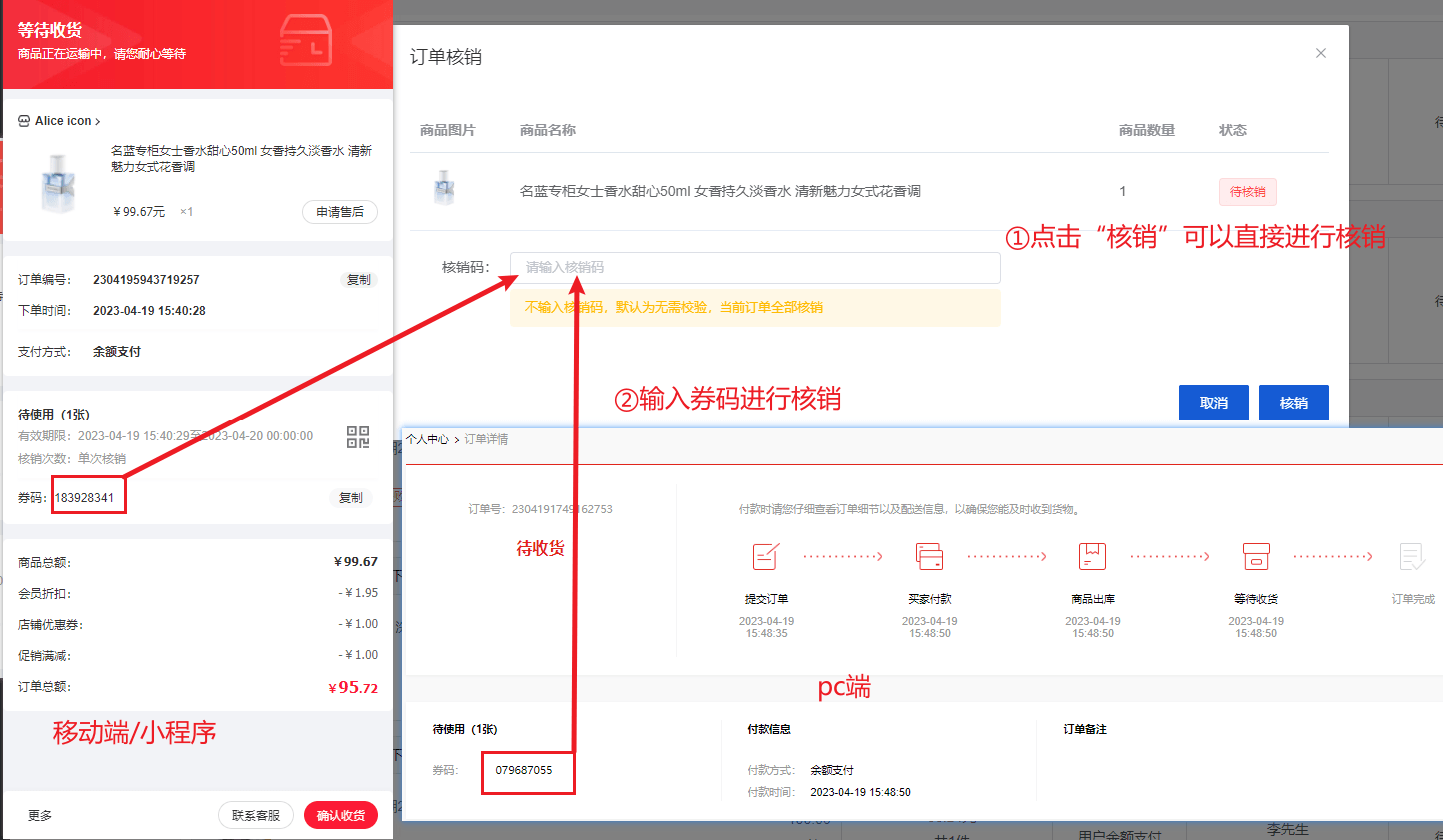Click the 商品数量 column header
The width and height of the screenshot is (1443, 840).
[x=1147, y=130]
